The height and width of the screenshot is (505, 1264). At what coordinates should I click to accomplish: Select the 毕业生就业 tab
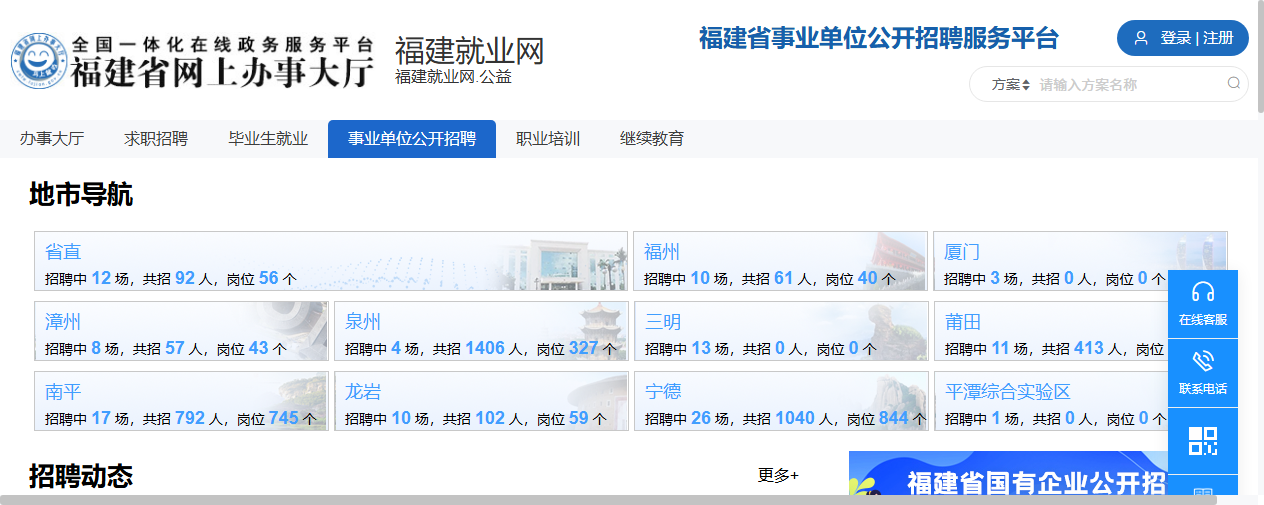268,139
